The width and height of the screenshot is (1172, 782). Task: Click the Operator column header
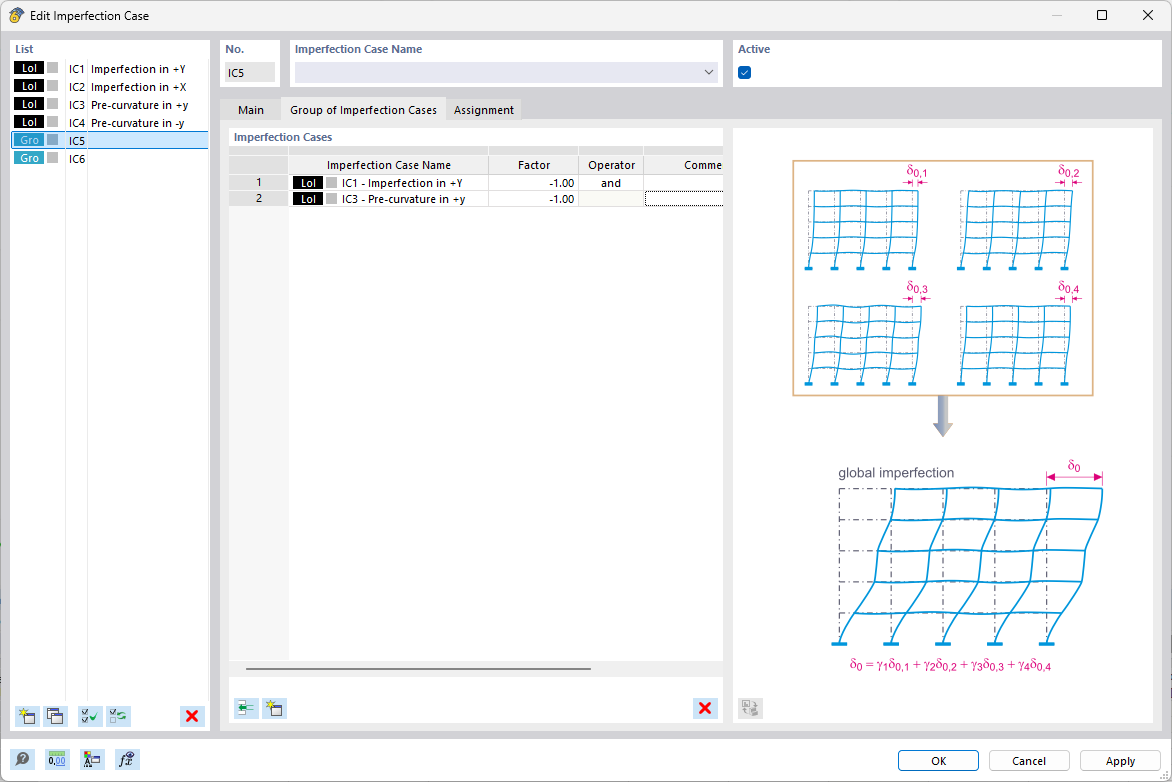click(611, 164)
